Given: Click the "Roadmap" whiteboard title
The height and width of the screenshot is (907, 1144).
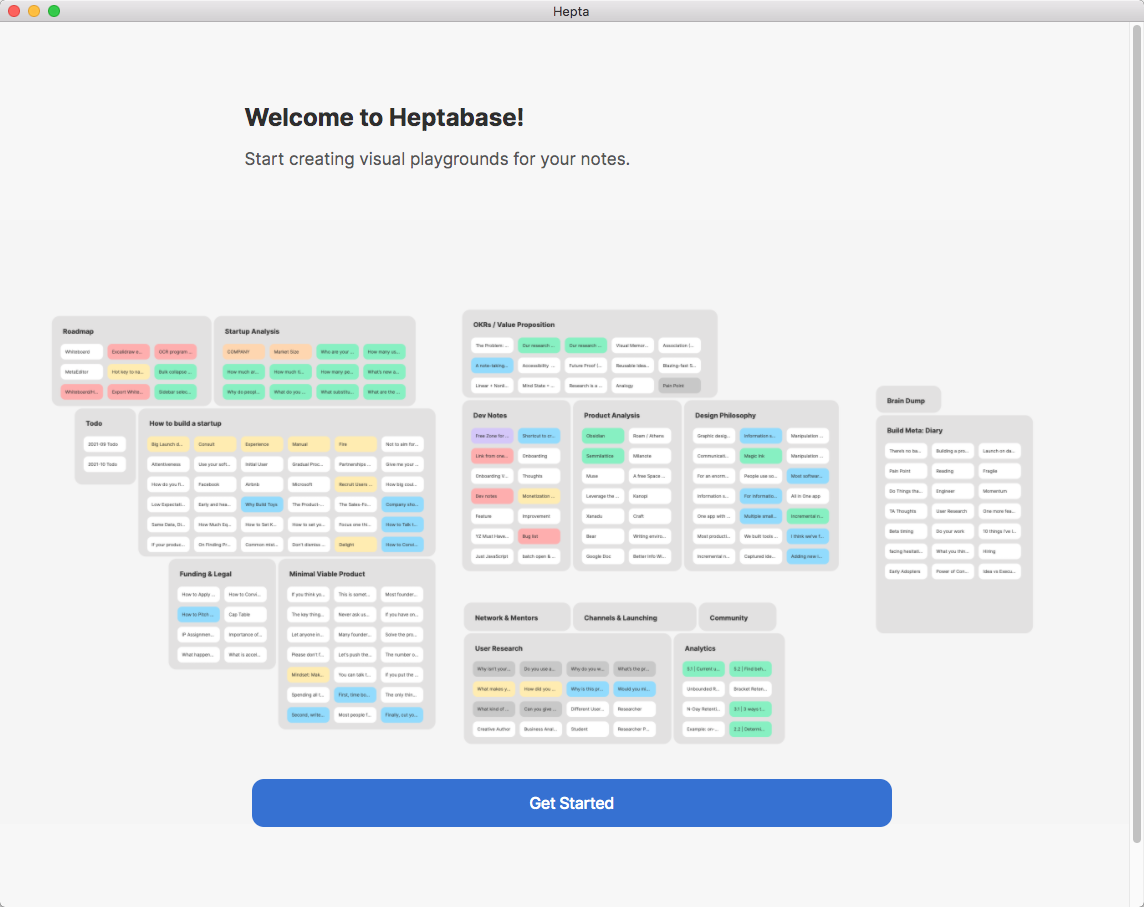Looking at the screenshot, I should pyautogui.click(x=78, y=331).
